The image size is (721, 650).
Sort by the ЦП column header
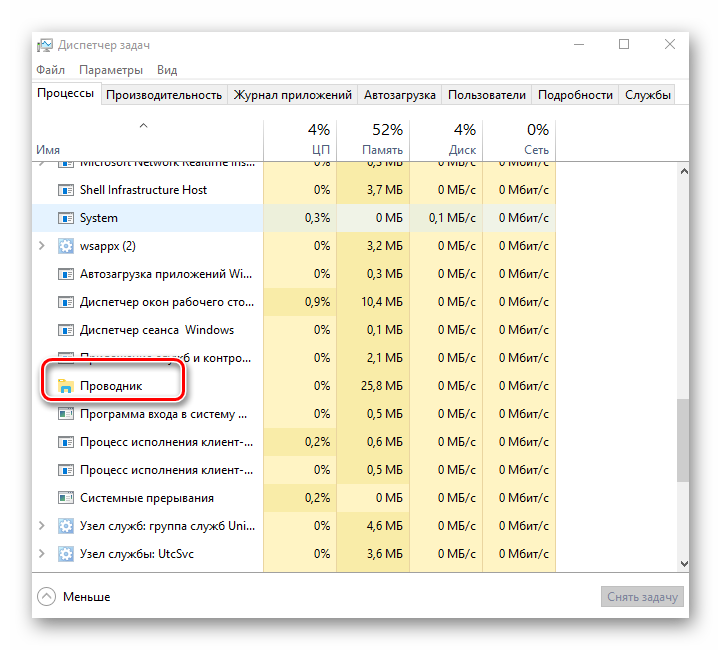click(x=300, y=140)
